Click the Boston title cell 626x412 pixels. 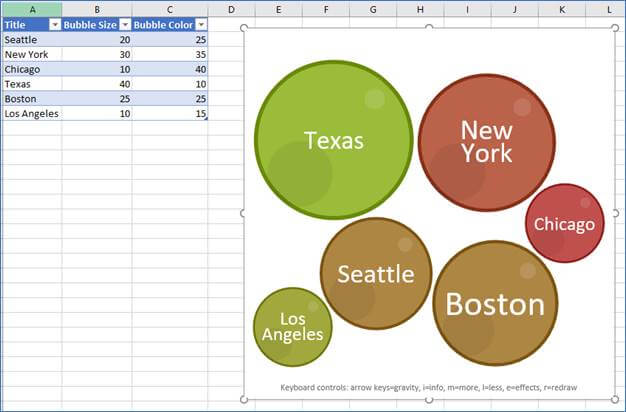[x=32, y=99]
